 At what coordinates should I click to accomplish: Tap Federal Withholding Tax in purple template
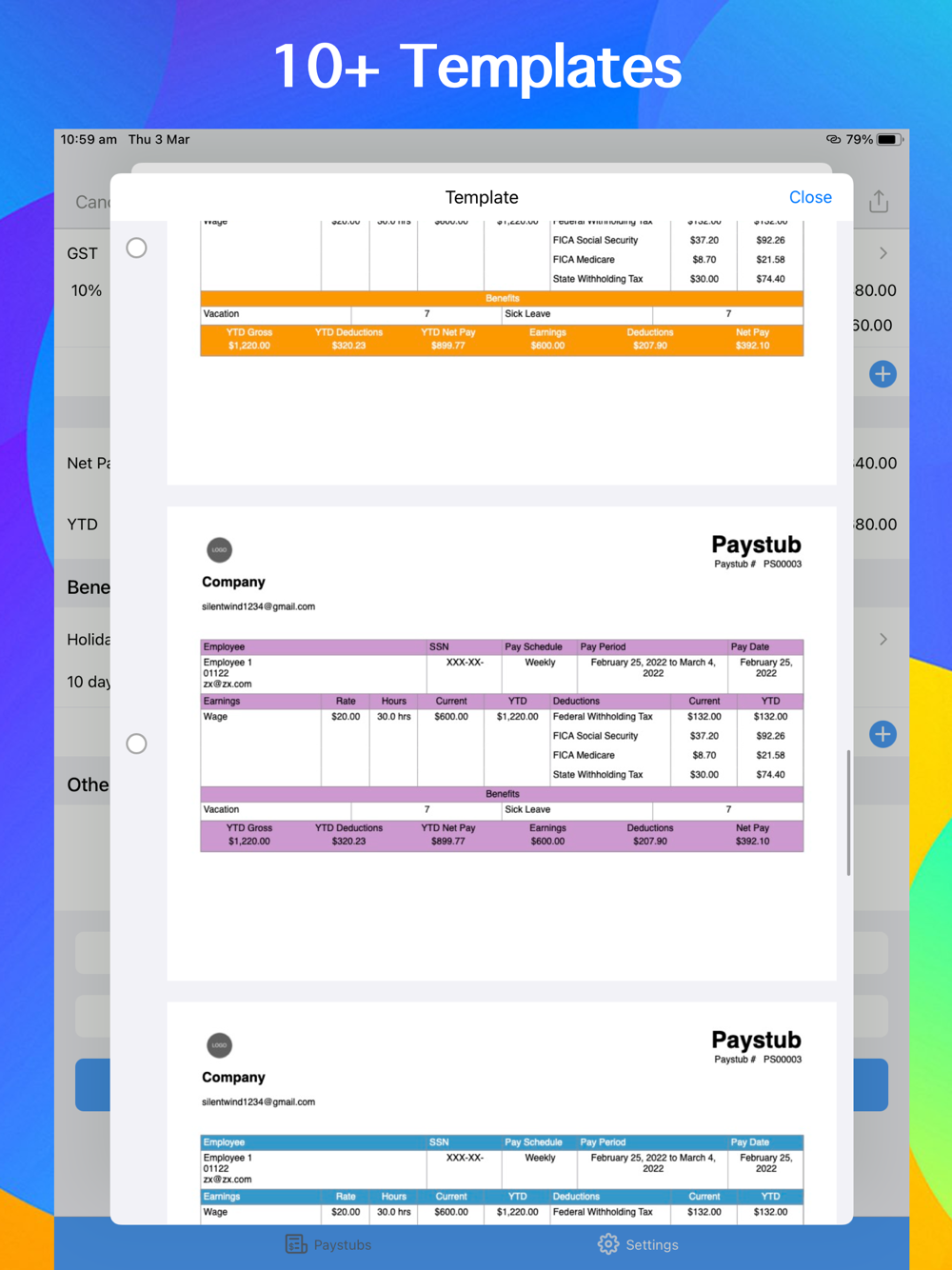[x=603, y=717]
